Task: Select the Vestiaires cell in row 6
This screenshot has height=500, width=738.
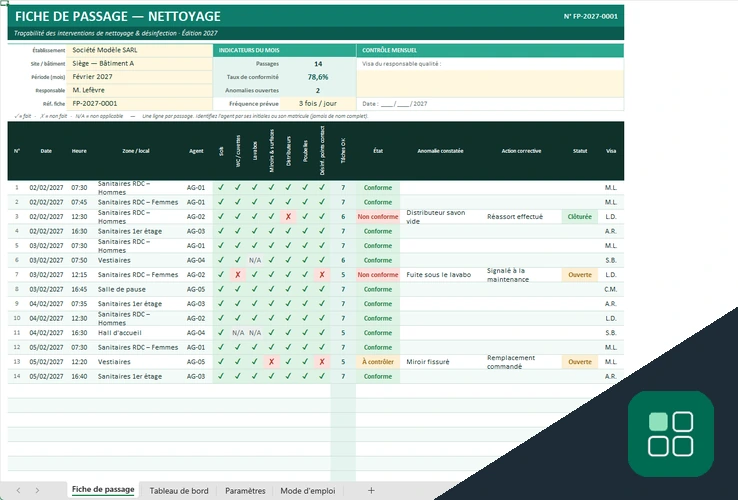Action: pyautogui.click(x=136, y=260)
